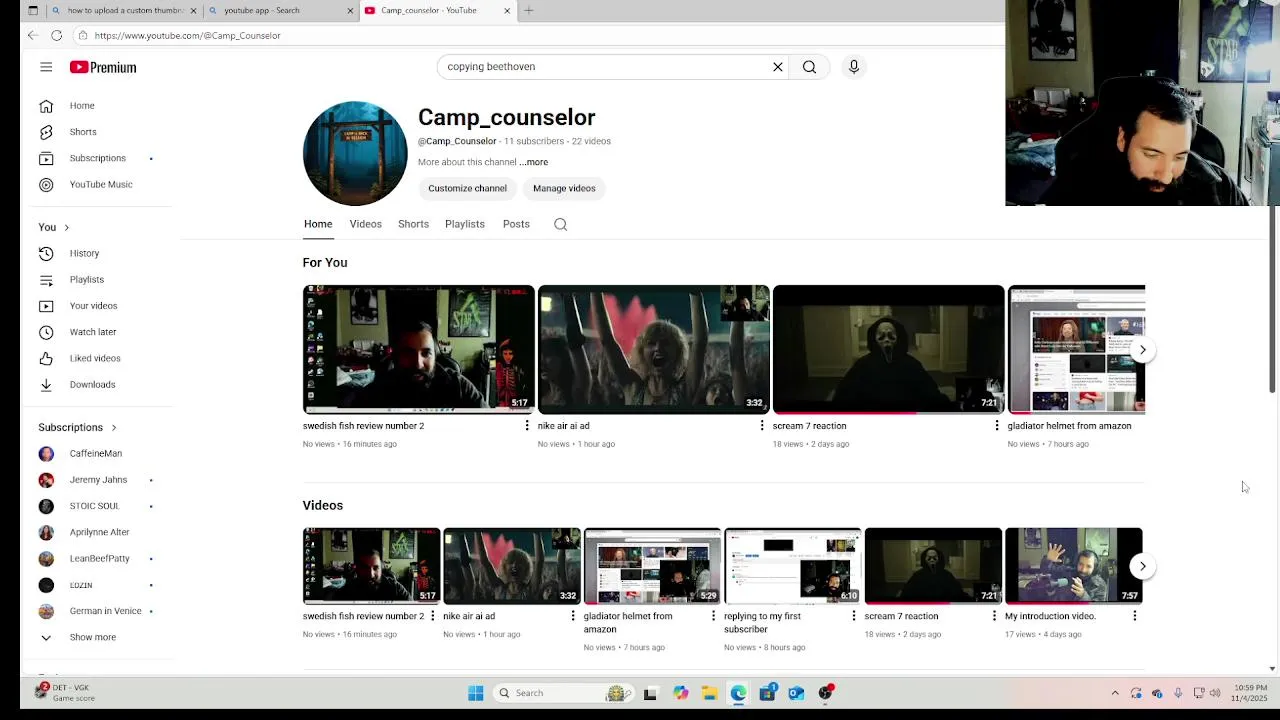This screenshot has height=720, width=1280.
Task: Switch to the youtube app - Search browser tab
Action: click(x=280, y=10)
